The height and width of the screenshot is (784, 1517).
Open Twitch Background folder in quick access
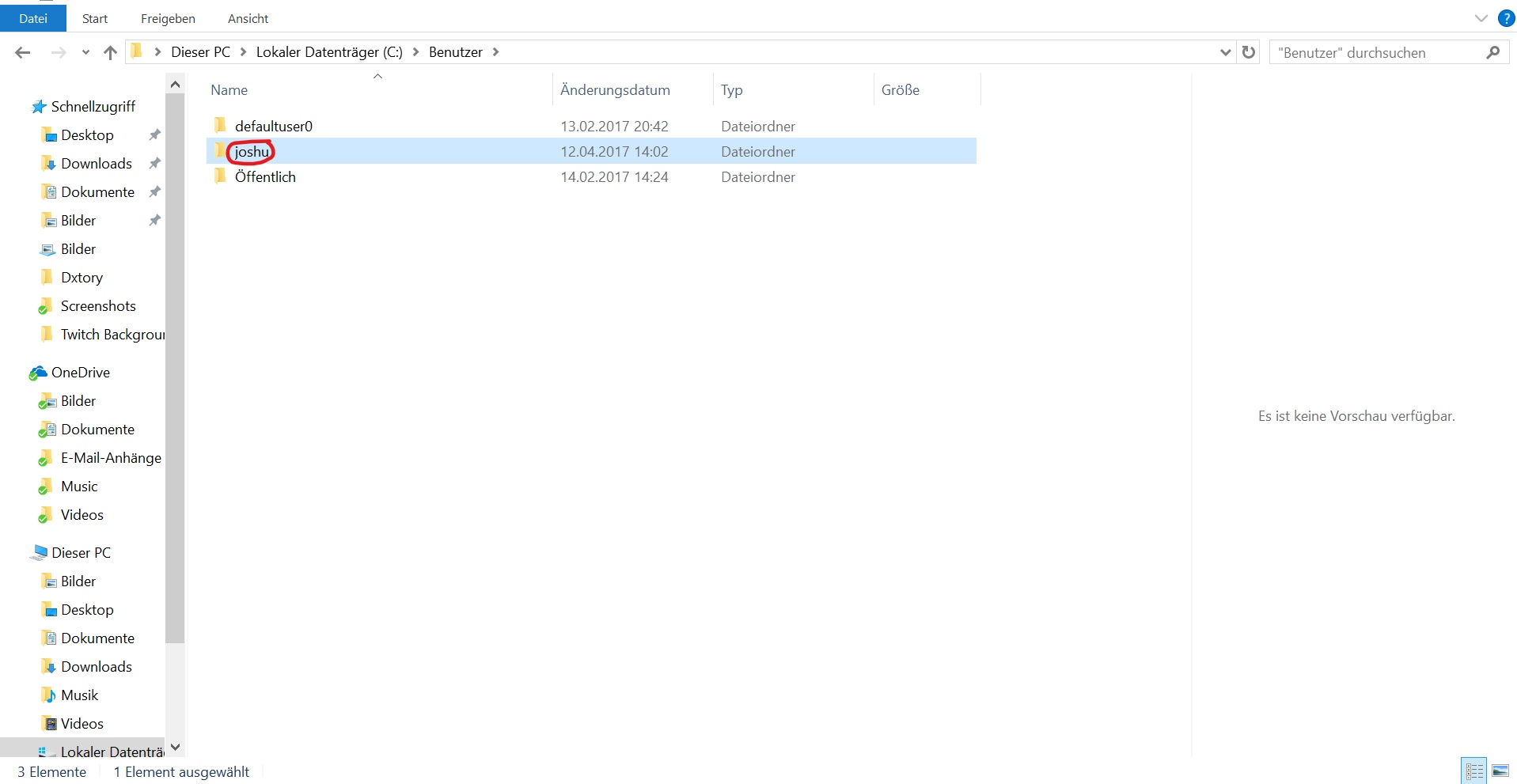click(112, 334)
